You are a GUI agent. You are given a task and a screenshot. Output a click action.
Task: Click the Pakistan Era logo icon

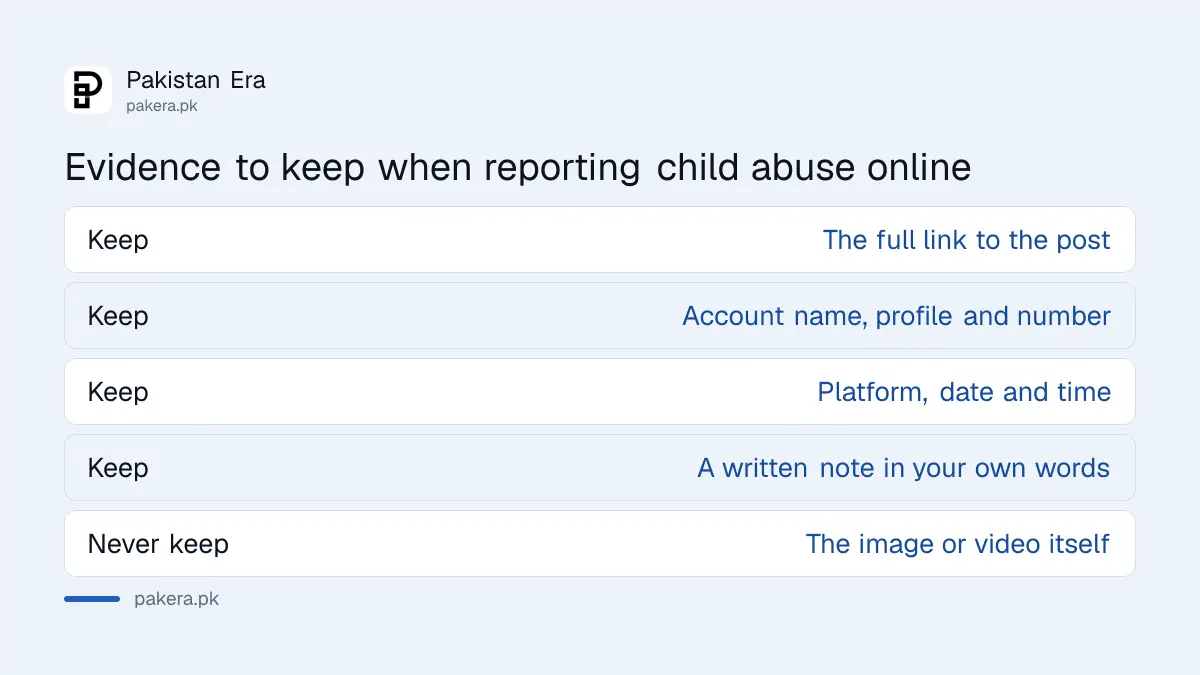click(x=88, y=90)
